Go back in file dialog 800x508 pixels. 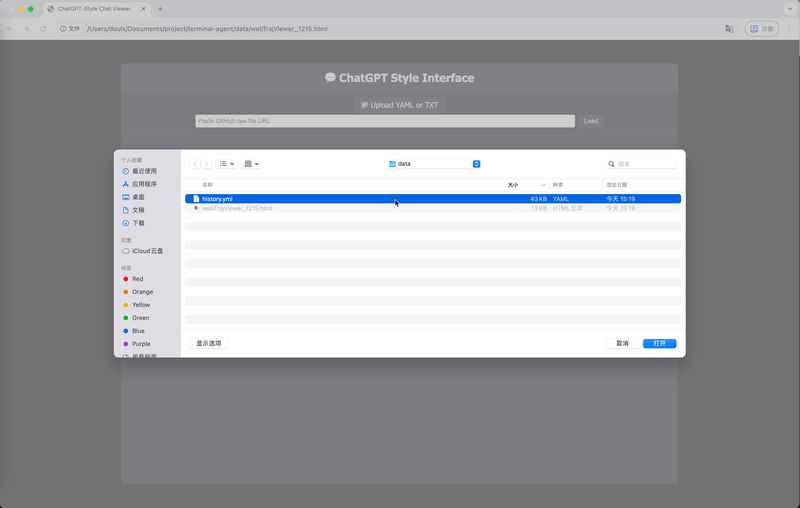tap(195, 164)
